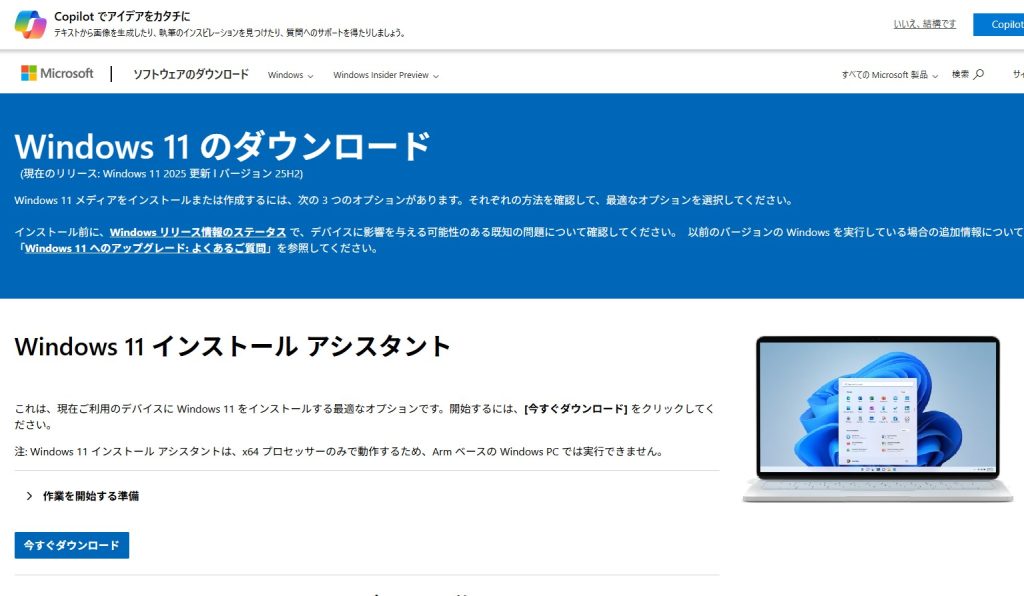Image resolution: width=1024 pixels, height=596 pixels.
Task: Expand the 作業を開始する準備 section
Action: pos(90,496)
